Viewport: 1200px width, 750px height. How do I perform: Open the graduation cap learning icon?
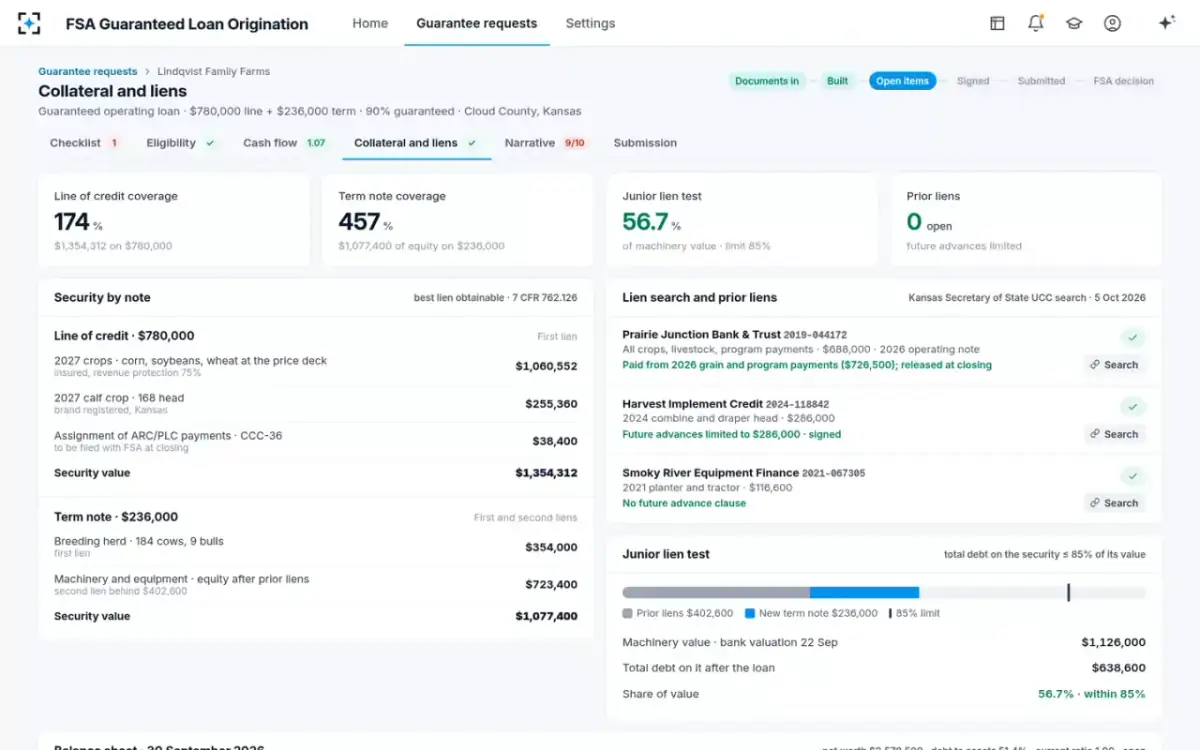[x=1074, y=23]
